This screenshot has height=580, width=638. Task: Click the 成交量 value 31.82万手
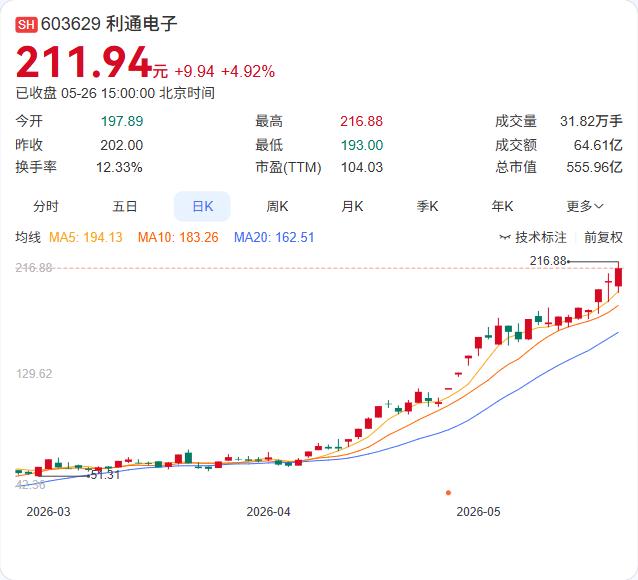pos(591,121)
